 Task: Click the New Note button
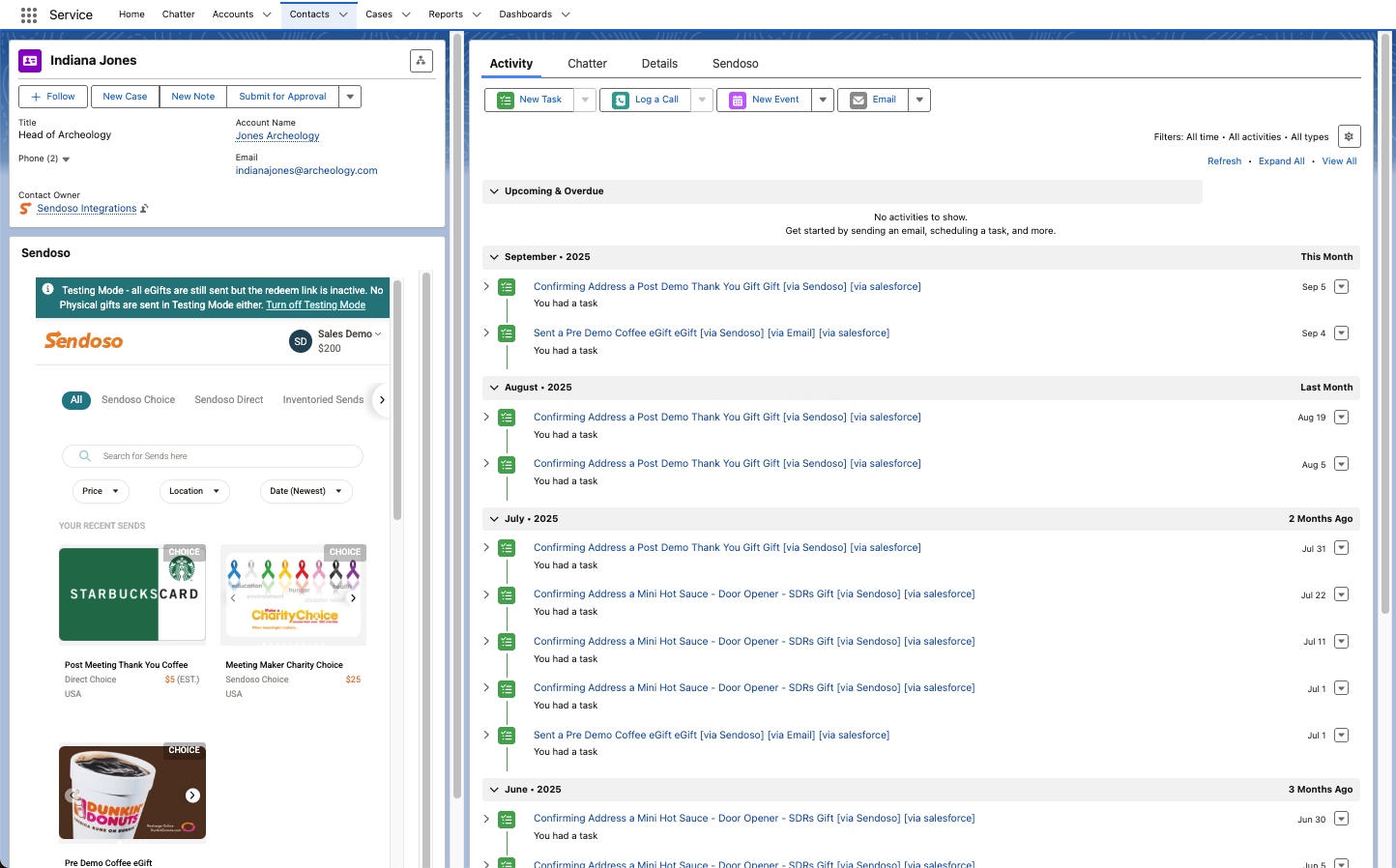pos(193,97)
